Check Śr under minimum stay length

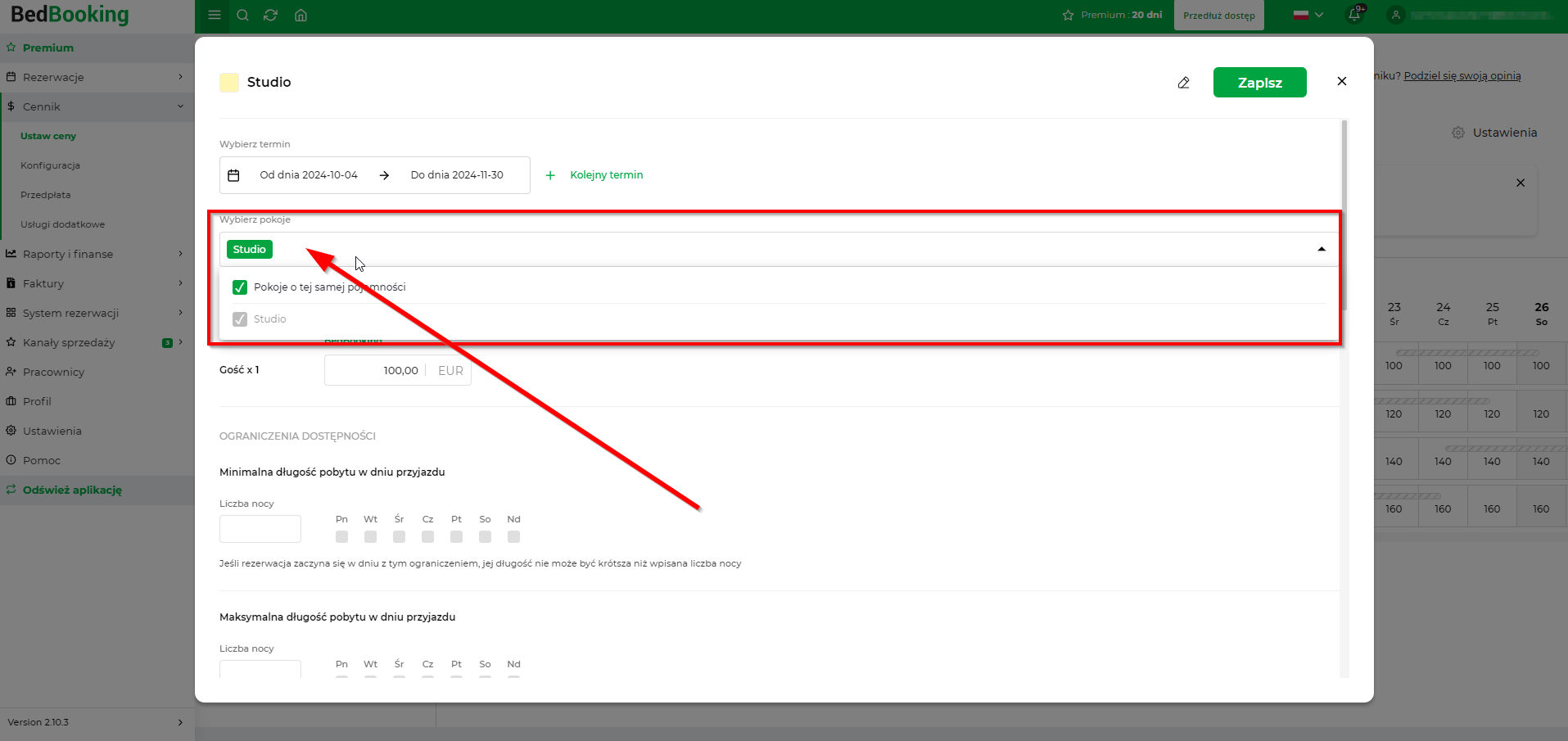400,537
